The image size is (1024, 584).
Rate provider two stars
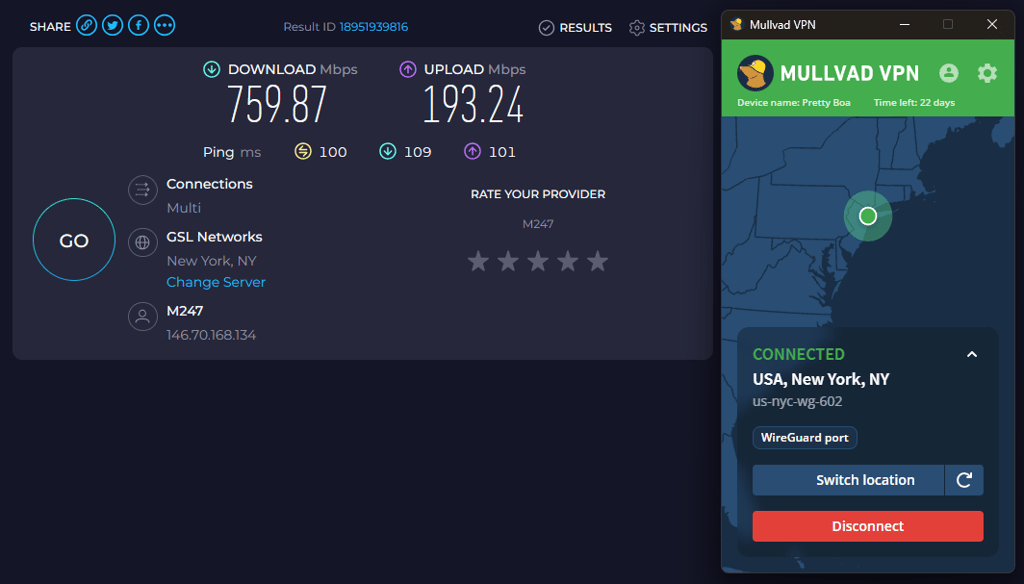tap(508, 261)
